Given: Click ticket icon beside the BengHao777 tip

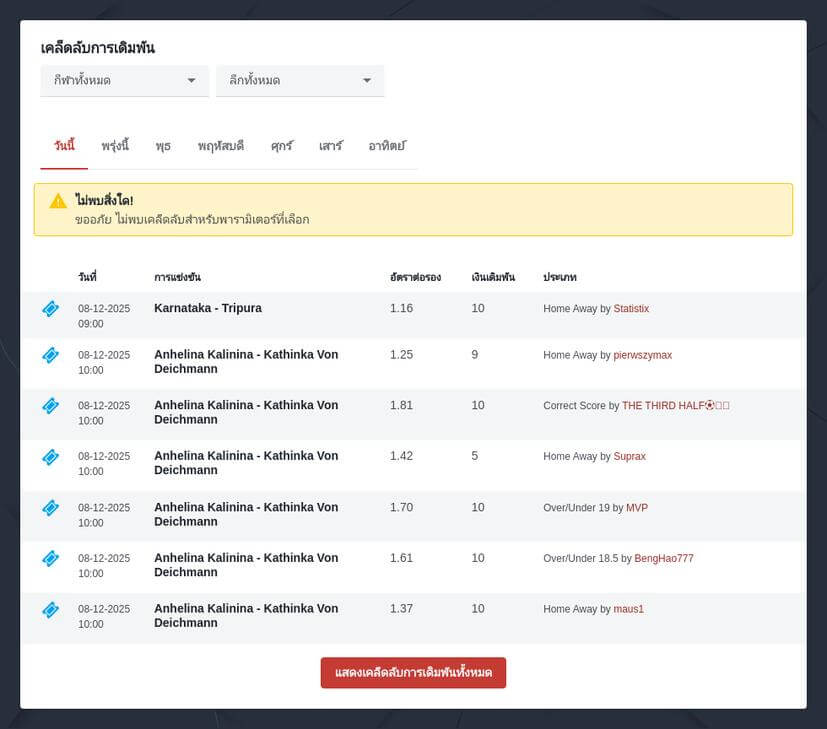Looking at the screenshot, I should pyautogui.click(x=50, y=558).
